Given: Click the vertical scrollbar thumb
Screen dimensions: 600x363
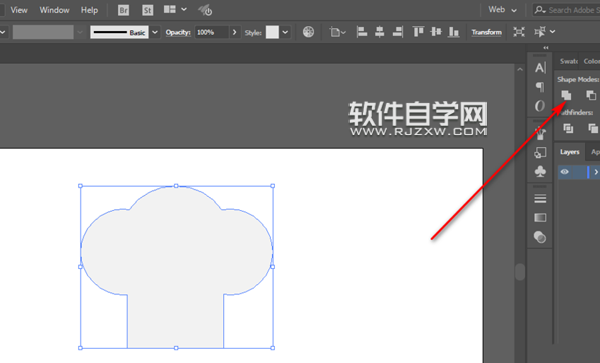Looking at the screenshot, I should click(520, 272).
